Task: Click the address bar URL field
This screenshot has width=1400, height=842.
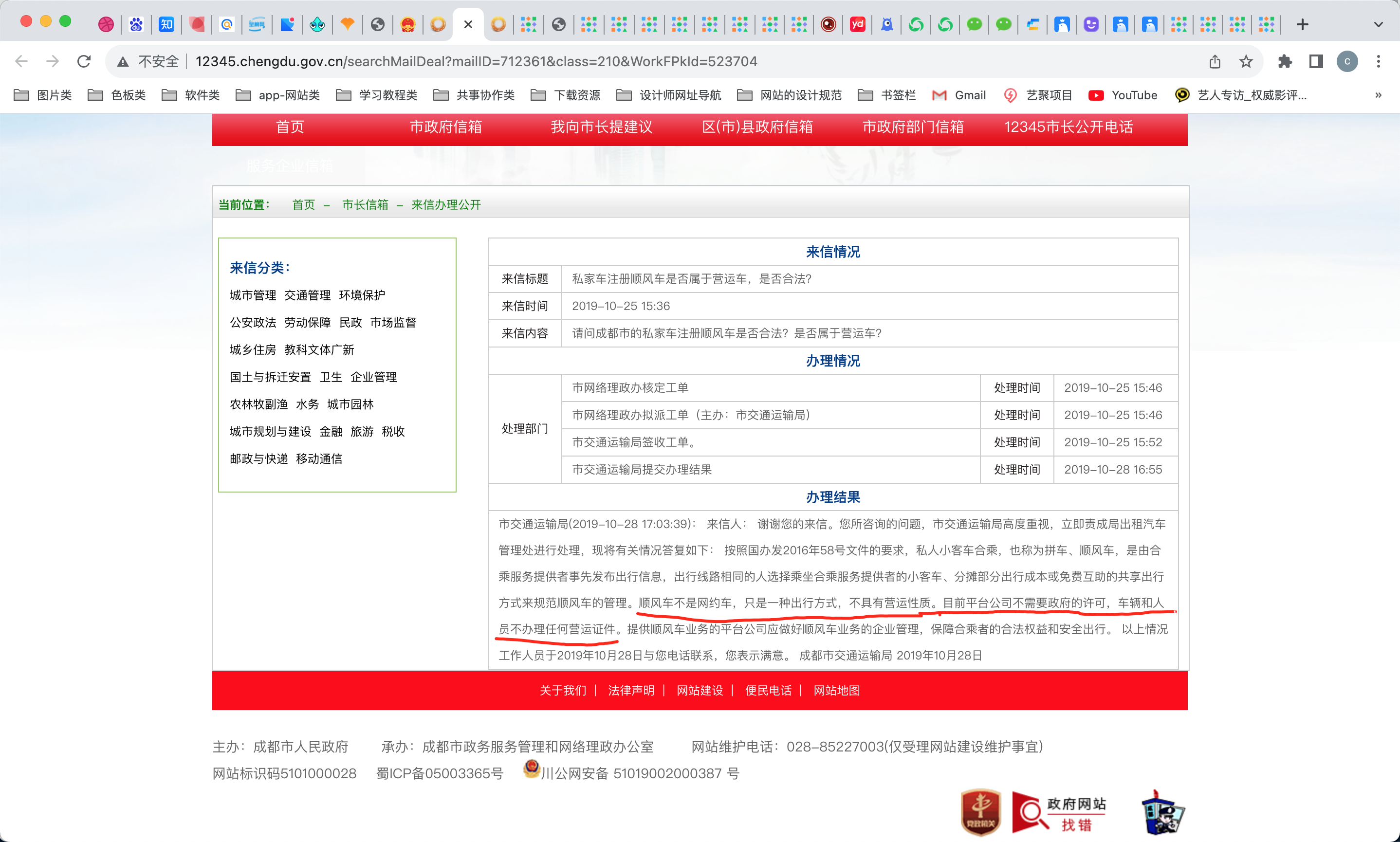Action: coord(476,61)
